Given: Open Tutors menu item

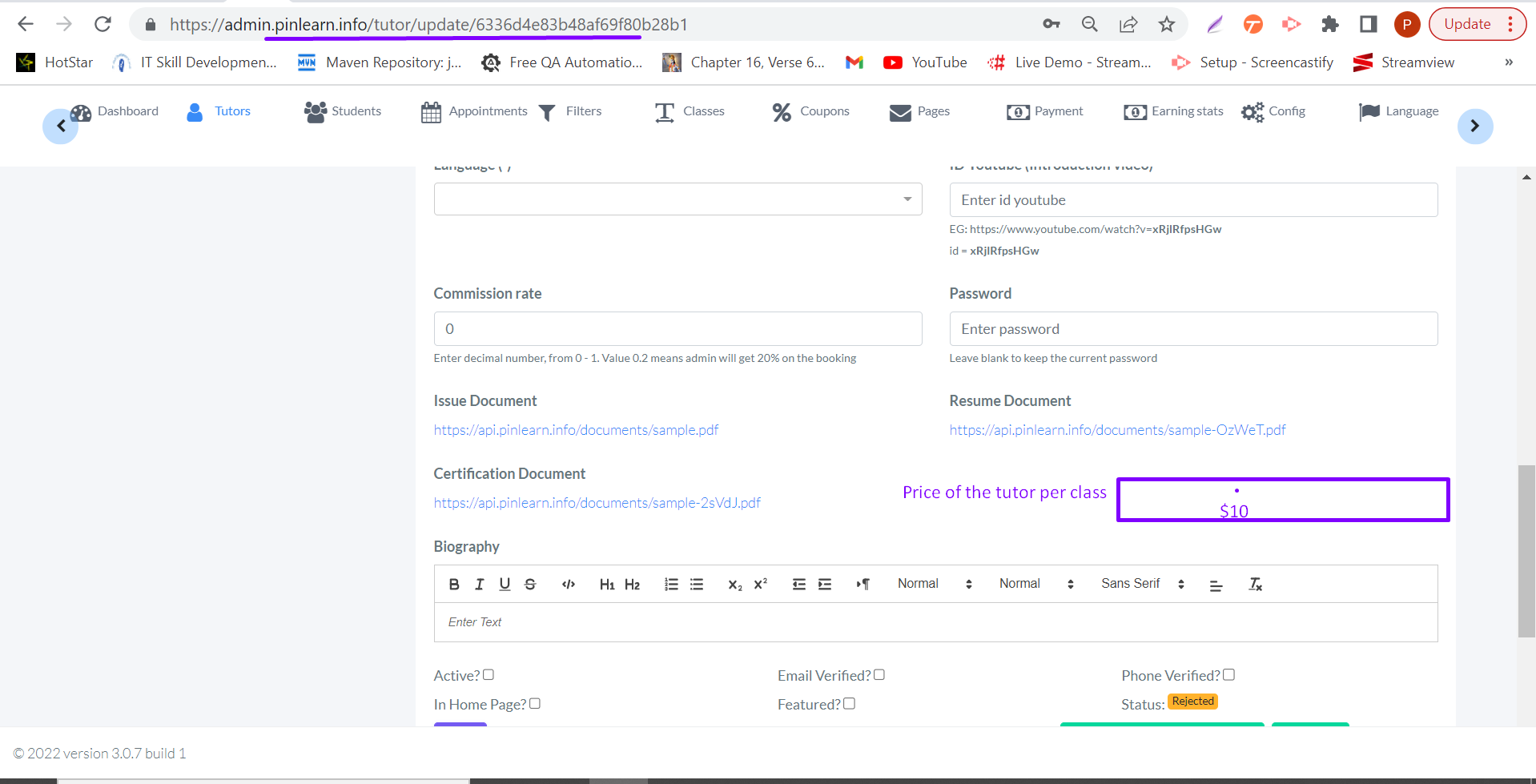Looking at the screenshot, I should coord(218,112).
